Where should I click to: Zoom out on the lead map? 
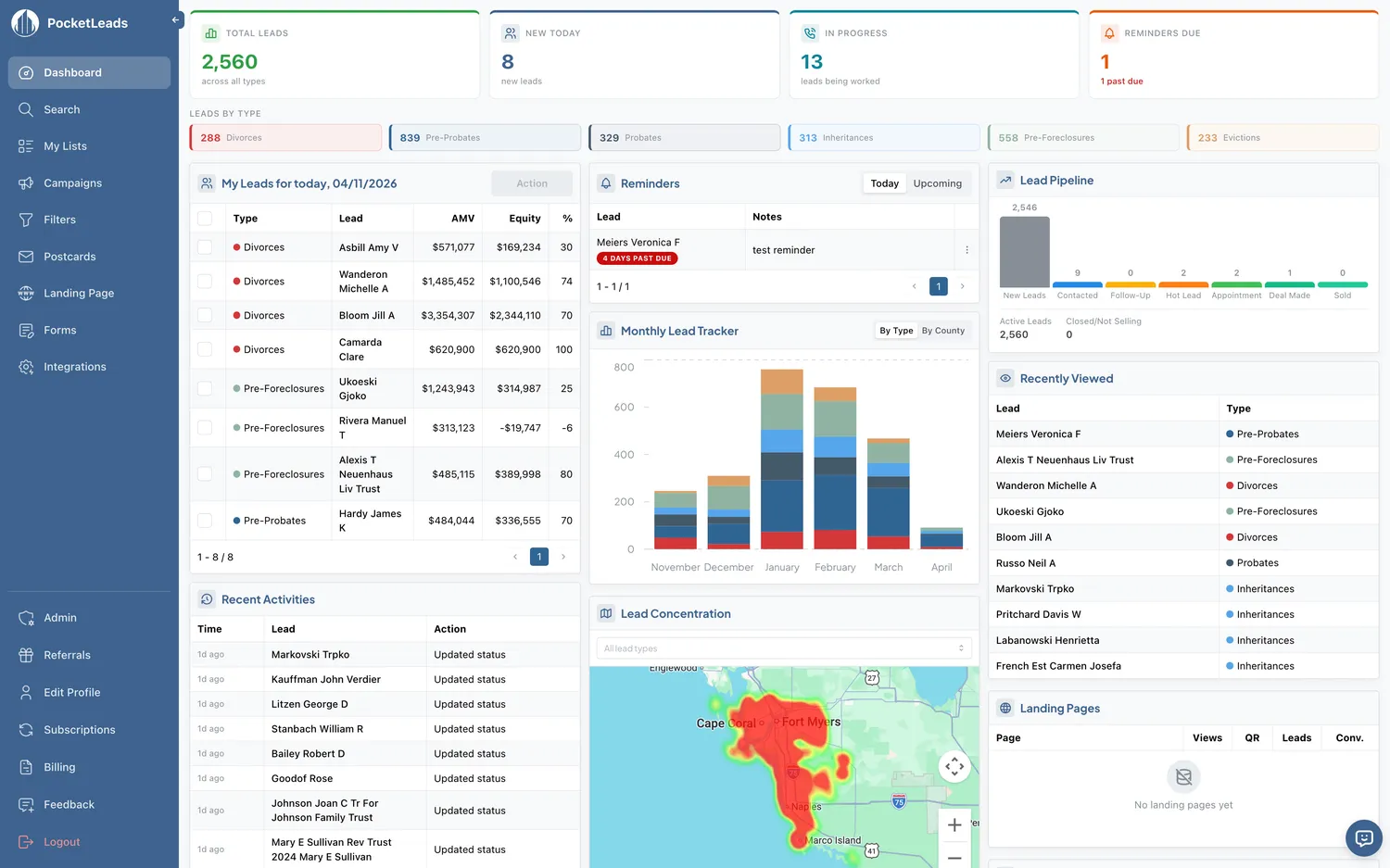(954, 857)
